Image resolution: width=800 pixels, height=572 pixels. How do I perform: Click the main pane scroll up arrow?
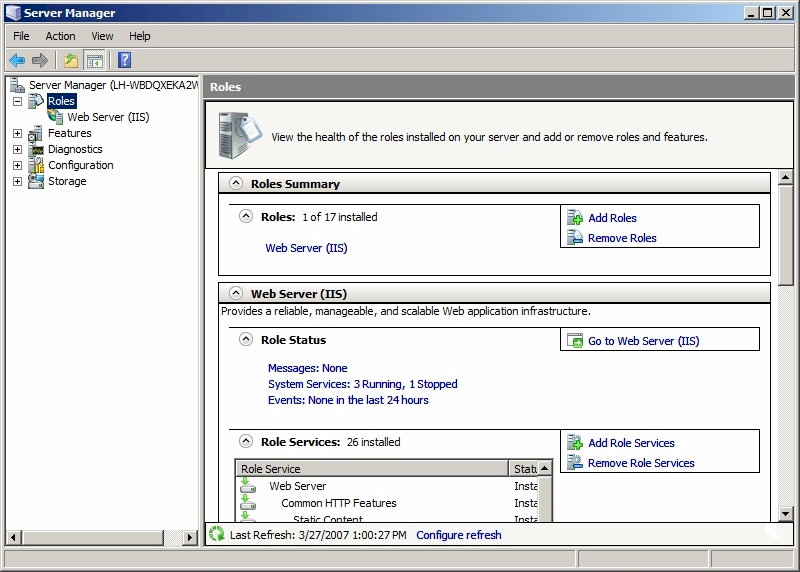point(785,178)
